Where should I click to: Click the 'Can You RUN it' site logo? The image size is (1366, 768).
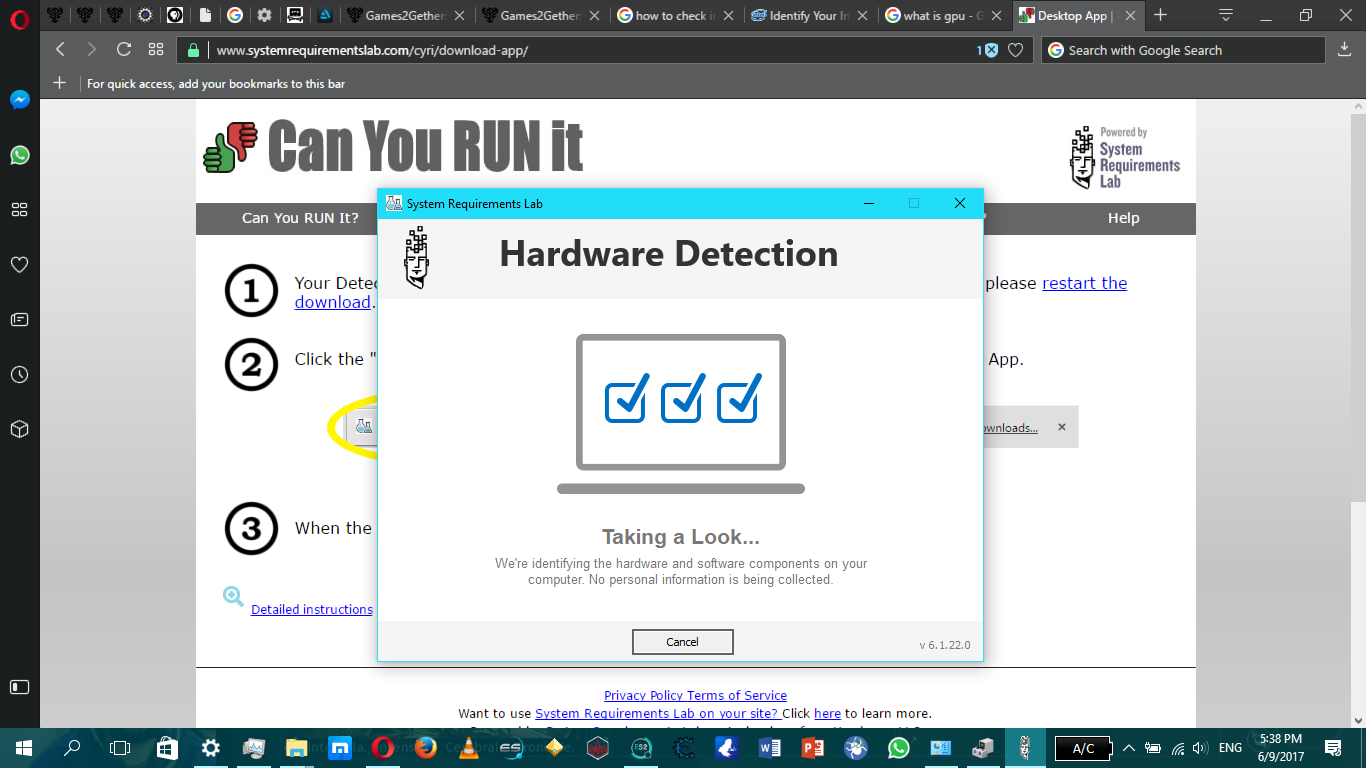click(393, 146)
